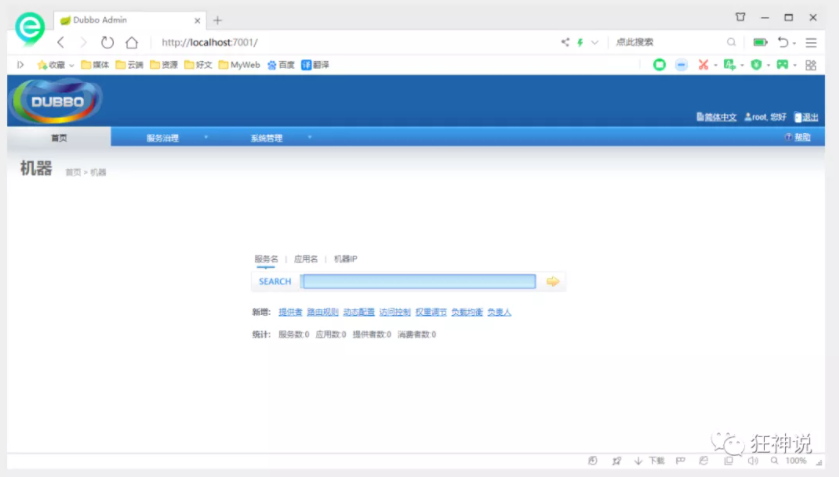This screenshot has height=477, width=839.
Task: Go back with the browser back arrow
Action: coord(61,42)
